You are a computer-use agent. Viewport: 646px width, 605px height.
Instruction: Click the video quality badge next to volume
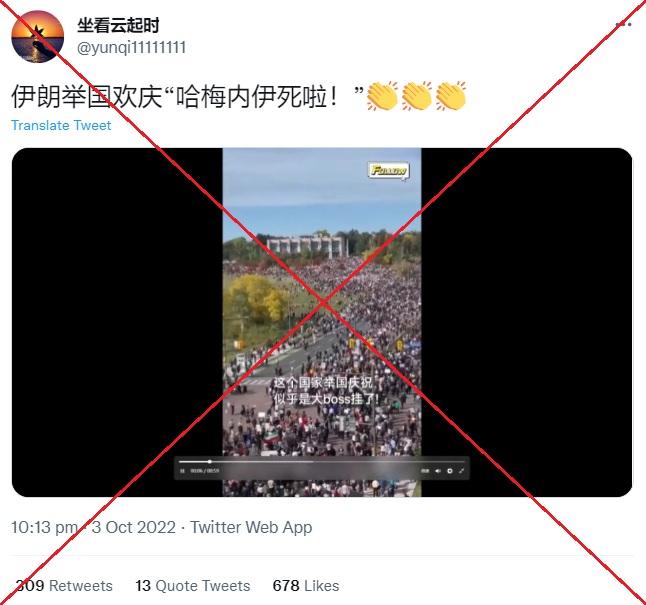coord(425,471)
